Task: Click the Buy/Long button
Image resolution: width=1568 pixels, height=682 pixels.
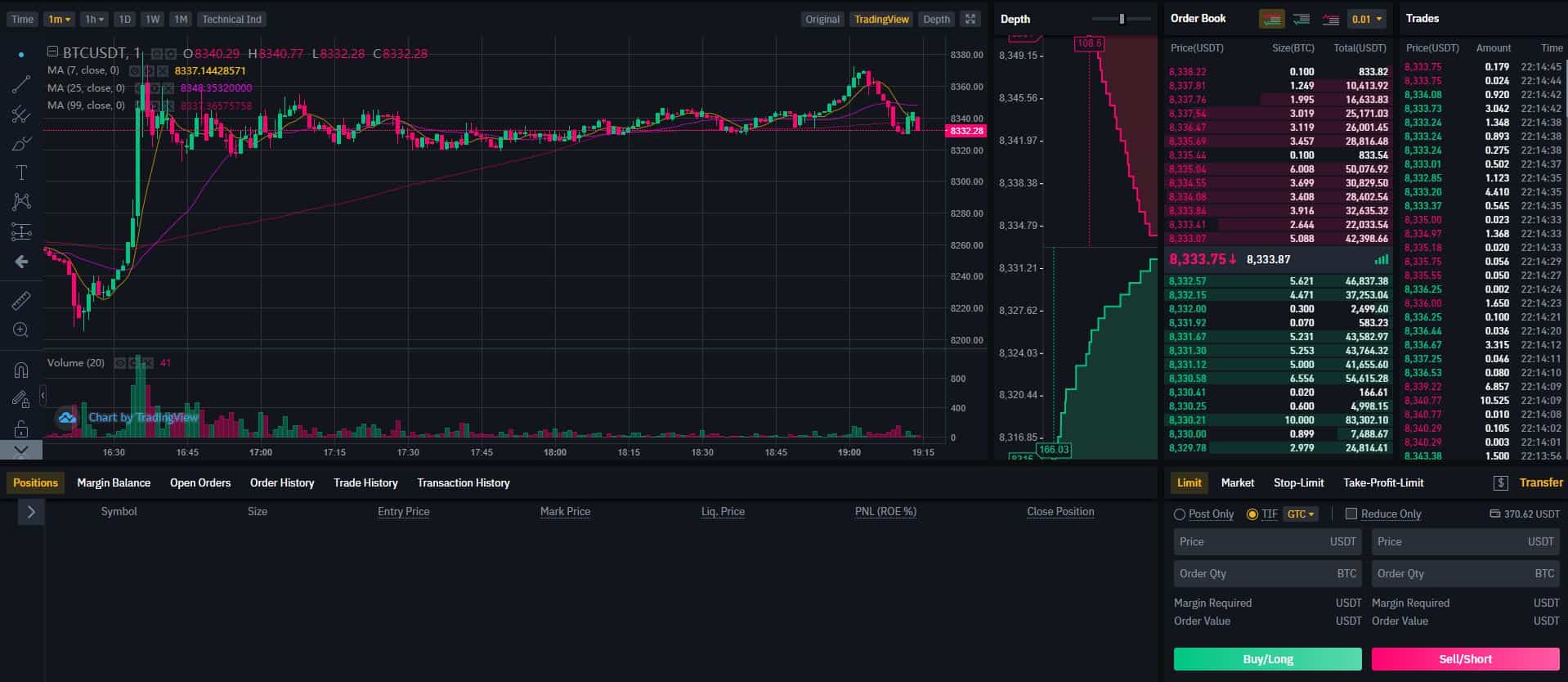Action: click(x=1267, y=659)
